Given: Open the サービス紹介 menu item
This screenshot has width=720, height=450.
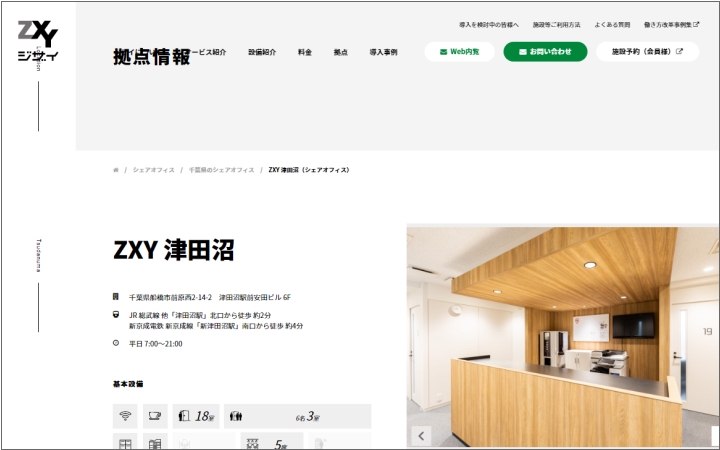Looking at the screenshot, I should click(x=208, y=52).
